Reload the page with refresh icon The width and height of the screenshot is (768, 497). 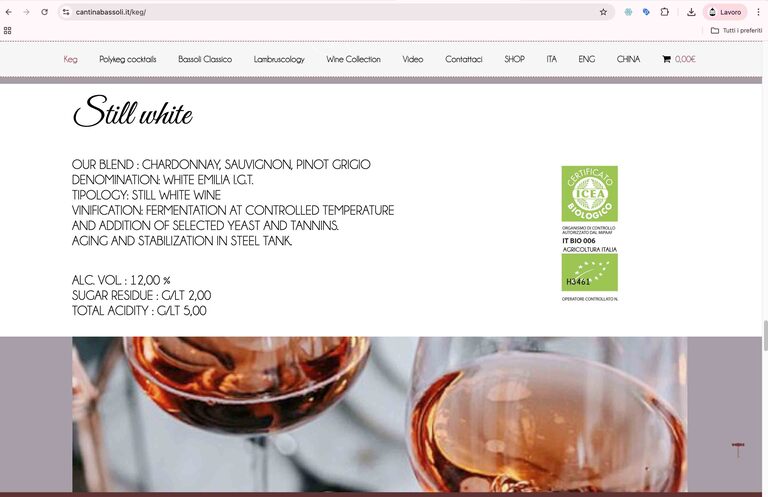tap(45, 12)
